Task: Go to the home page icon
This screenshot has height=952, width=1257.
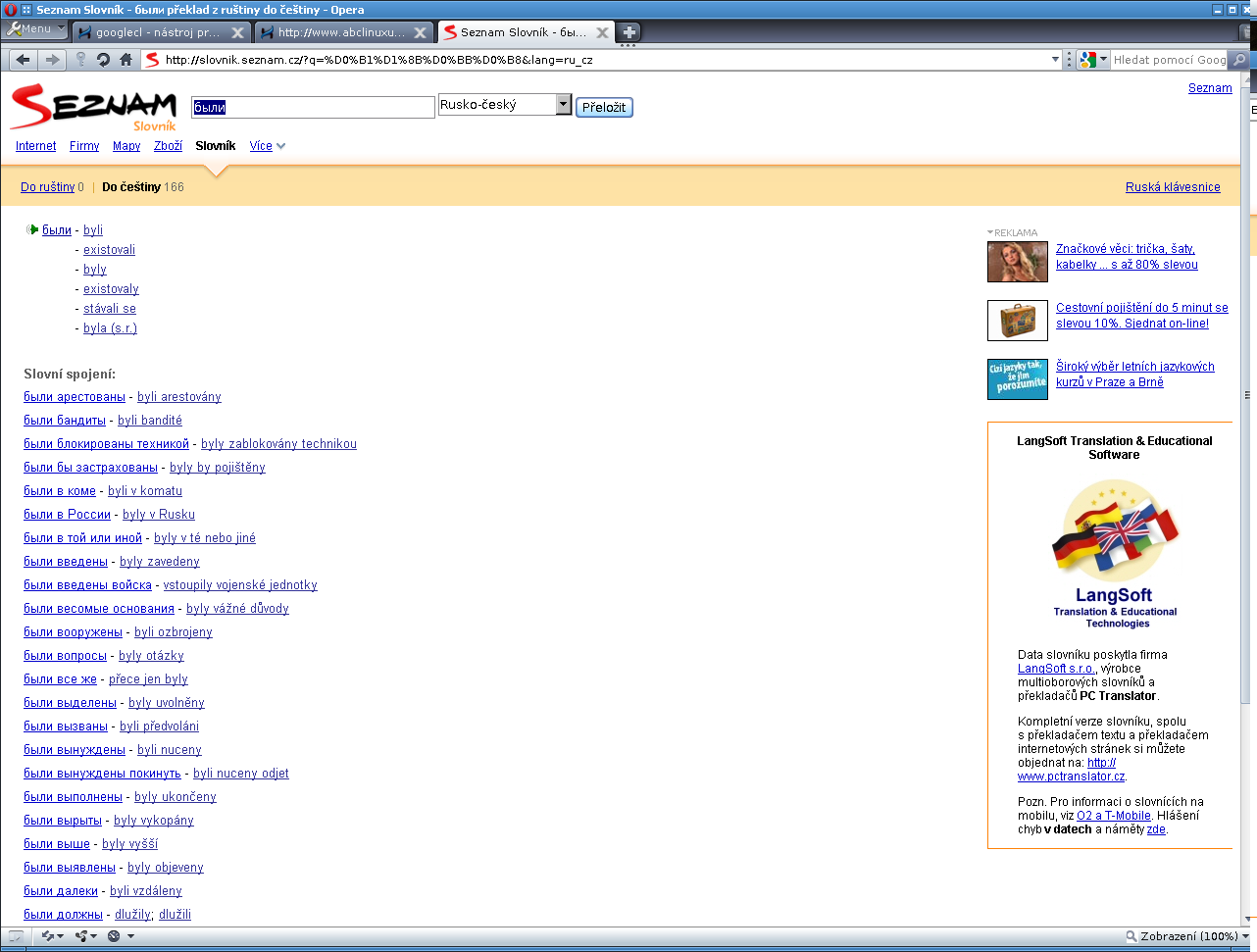Action: coord(126,60)
